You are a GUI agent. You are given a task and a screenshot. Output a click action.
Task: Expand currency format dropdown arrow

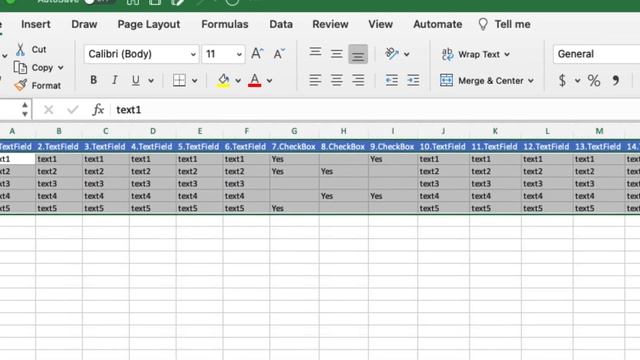pyautogui.click(x=578, y=81)
